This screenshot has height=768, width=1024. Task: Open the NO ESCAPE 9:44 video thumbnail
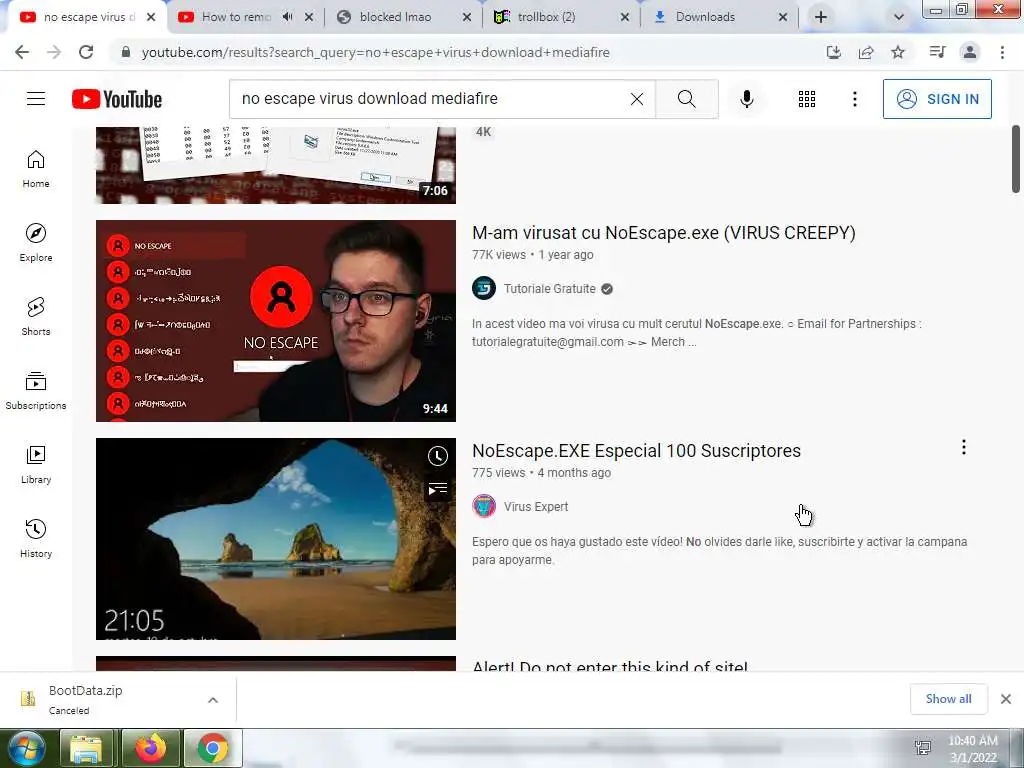(x=276, y=321)
